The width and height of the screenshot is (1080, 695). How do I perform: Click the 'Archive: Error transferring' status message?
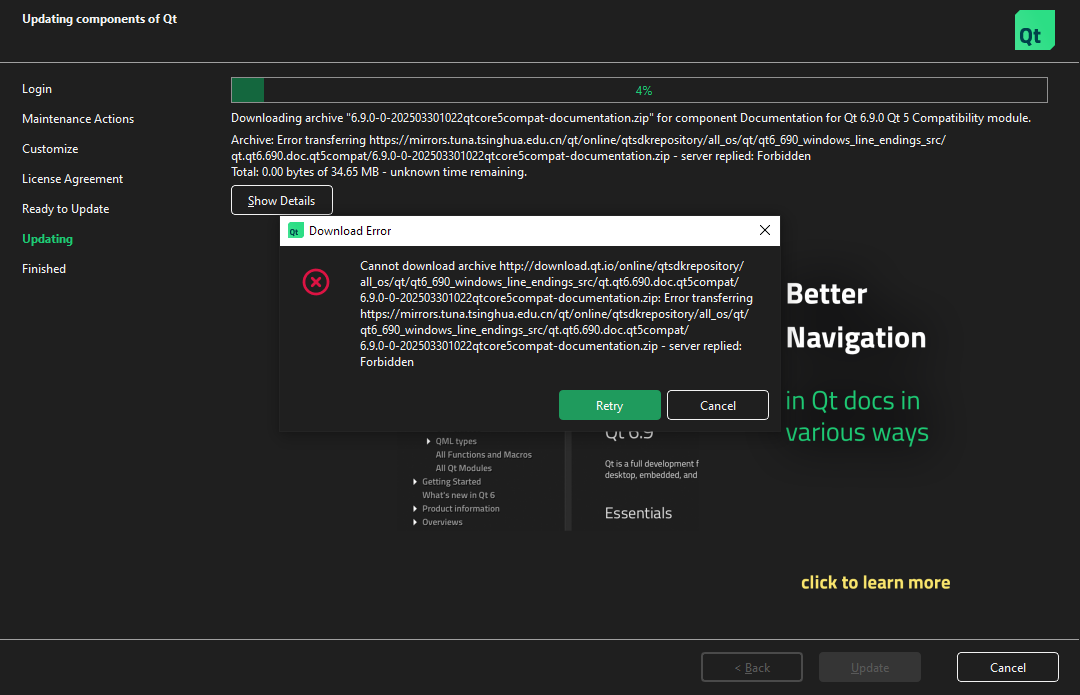[x=589, y=148]
